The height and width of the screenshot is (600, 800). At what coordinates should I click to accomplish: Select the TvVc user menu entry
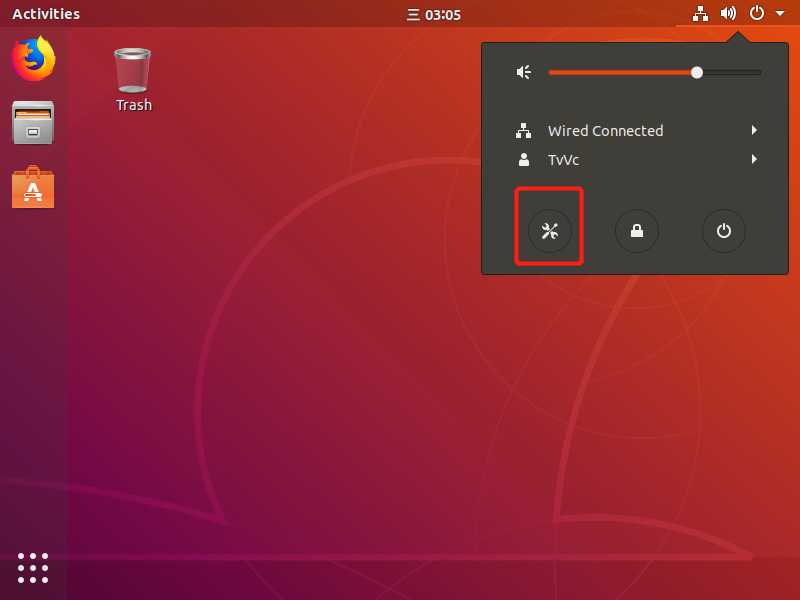pyautogui.click(x=635, y=160)
